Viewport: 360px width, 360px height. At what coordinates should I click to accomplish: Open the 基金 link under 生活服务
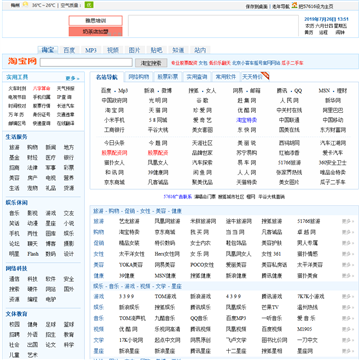14,158
